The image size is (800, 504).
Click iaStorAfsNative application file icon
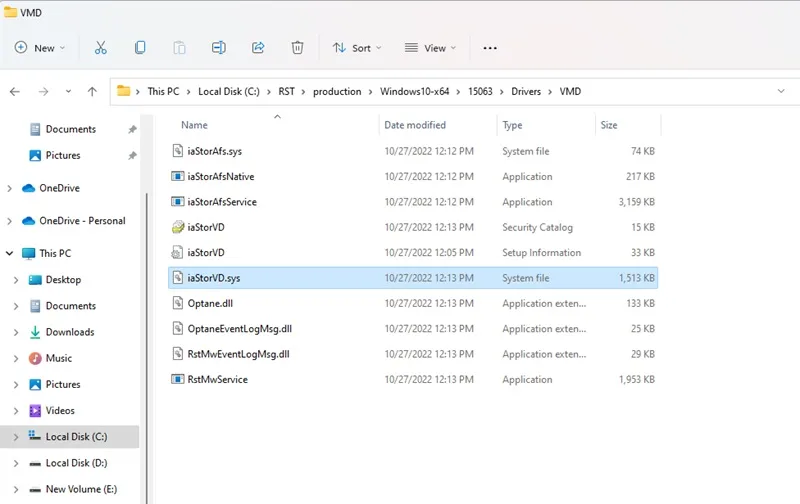177,177
